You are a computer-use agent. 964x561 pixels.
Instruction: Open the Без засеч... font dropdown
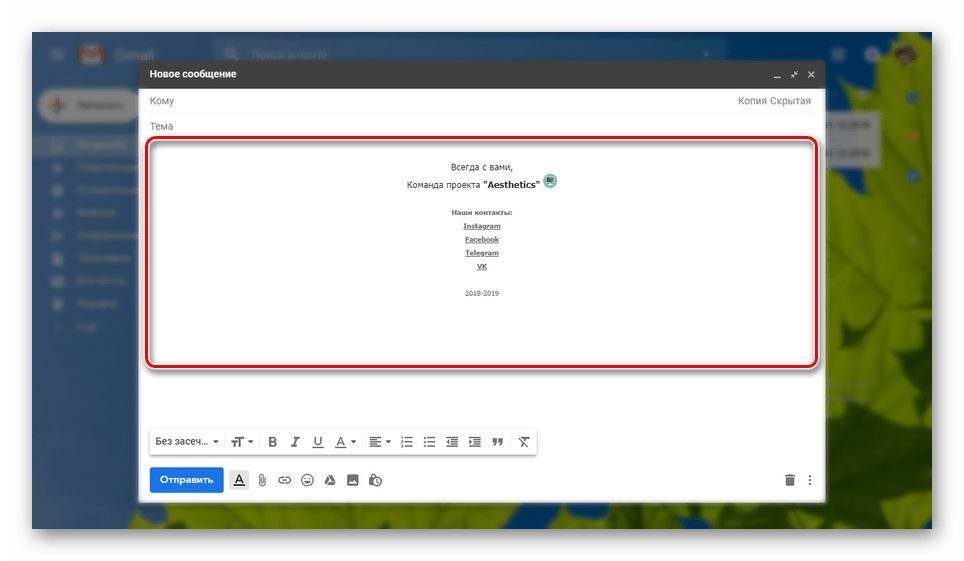186,442
